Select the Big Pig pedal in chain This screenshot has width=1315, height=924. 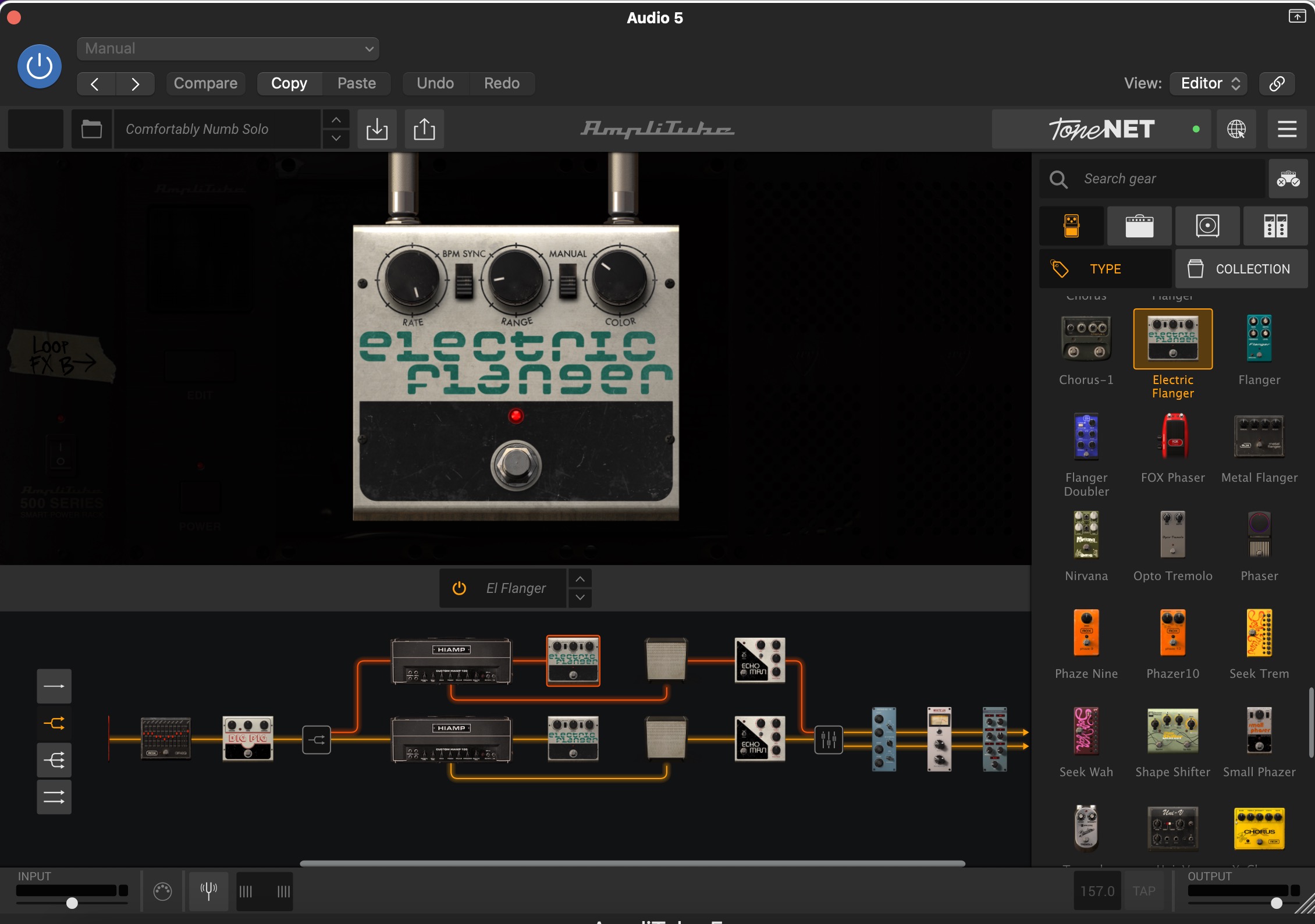248,738
